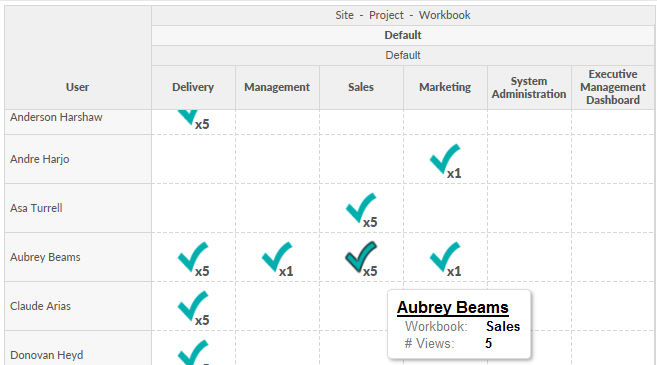Click the Aubrey Beams tooltip title
657x365 pixels.
(x=453, y=307)
